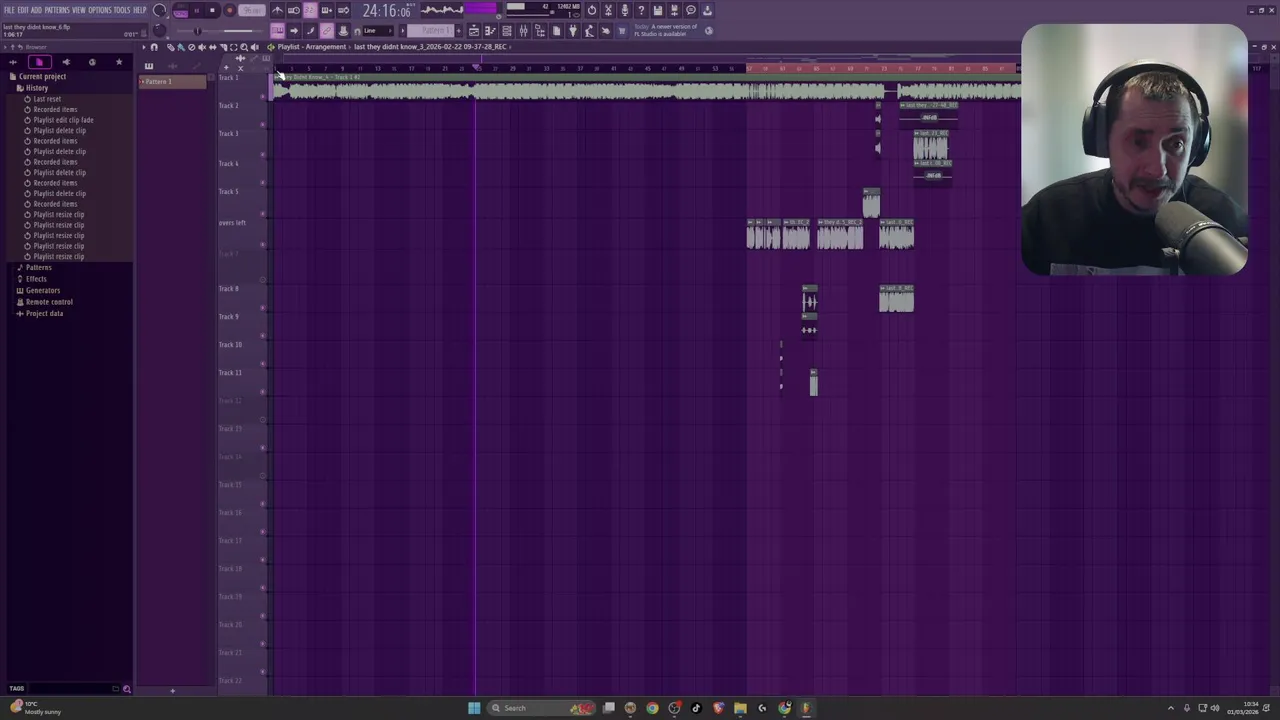
Task: Toggle mute dot on Track 2
Action: coord(263,125)
